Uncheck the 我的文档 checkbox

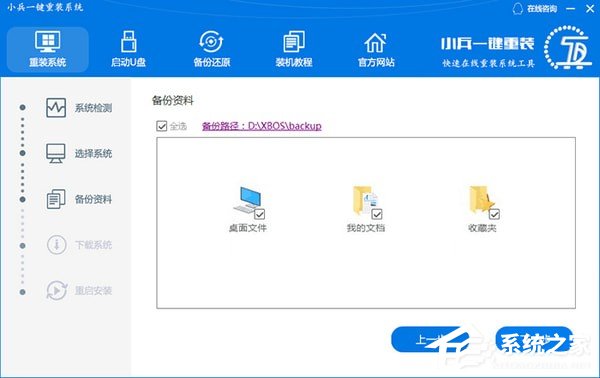click(377, 214)
